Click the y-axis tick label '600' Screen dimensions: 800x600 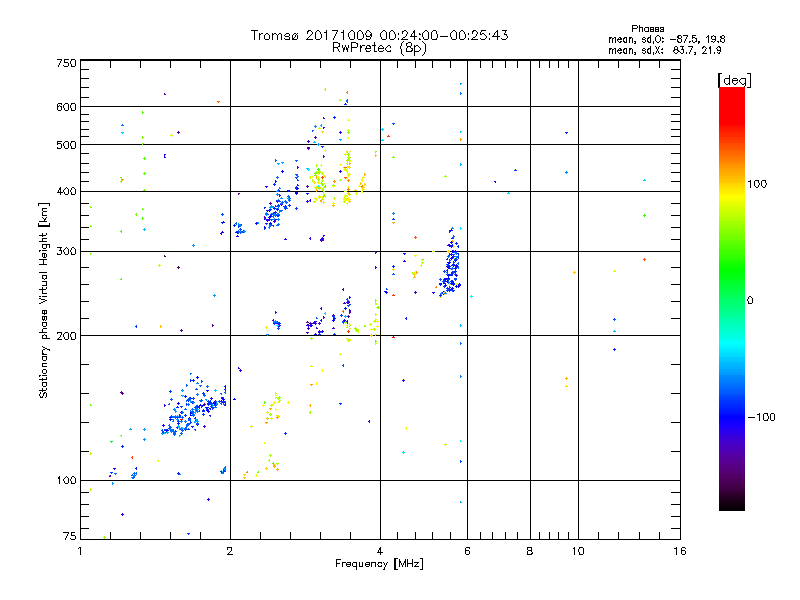pos(66,107)
